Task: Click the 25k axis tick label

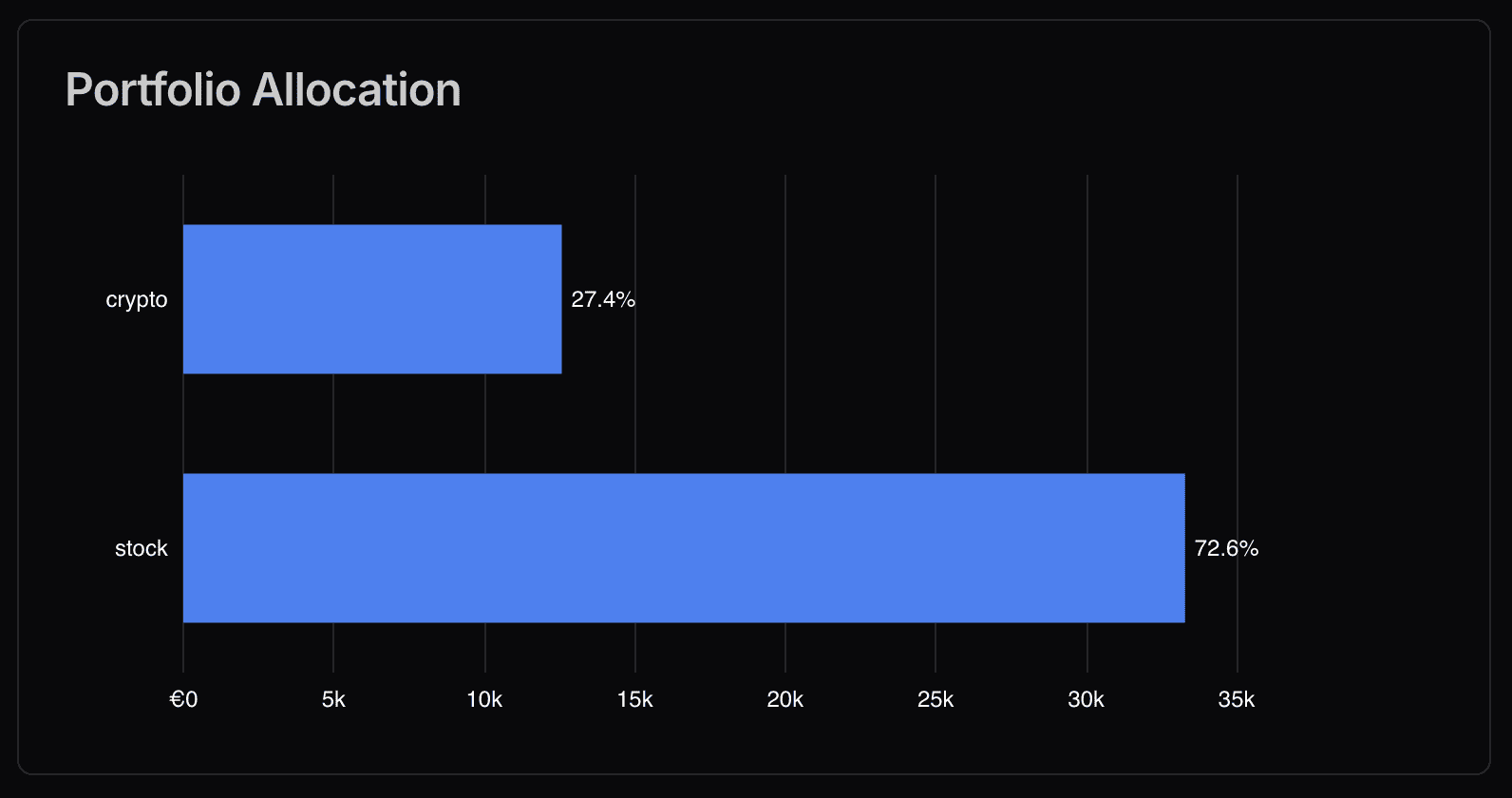Action: tap(936, 700)
